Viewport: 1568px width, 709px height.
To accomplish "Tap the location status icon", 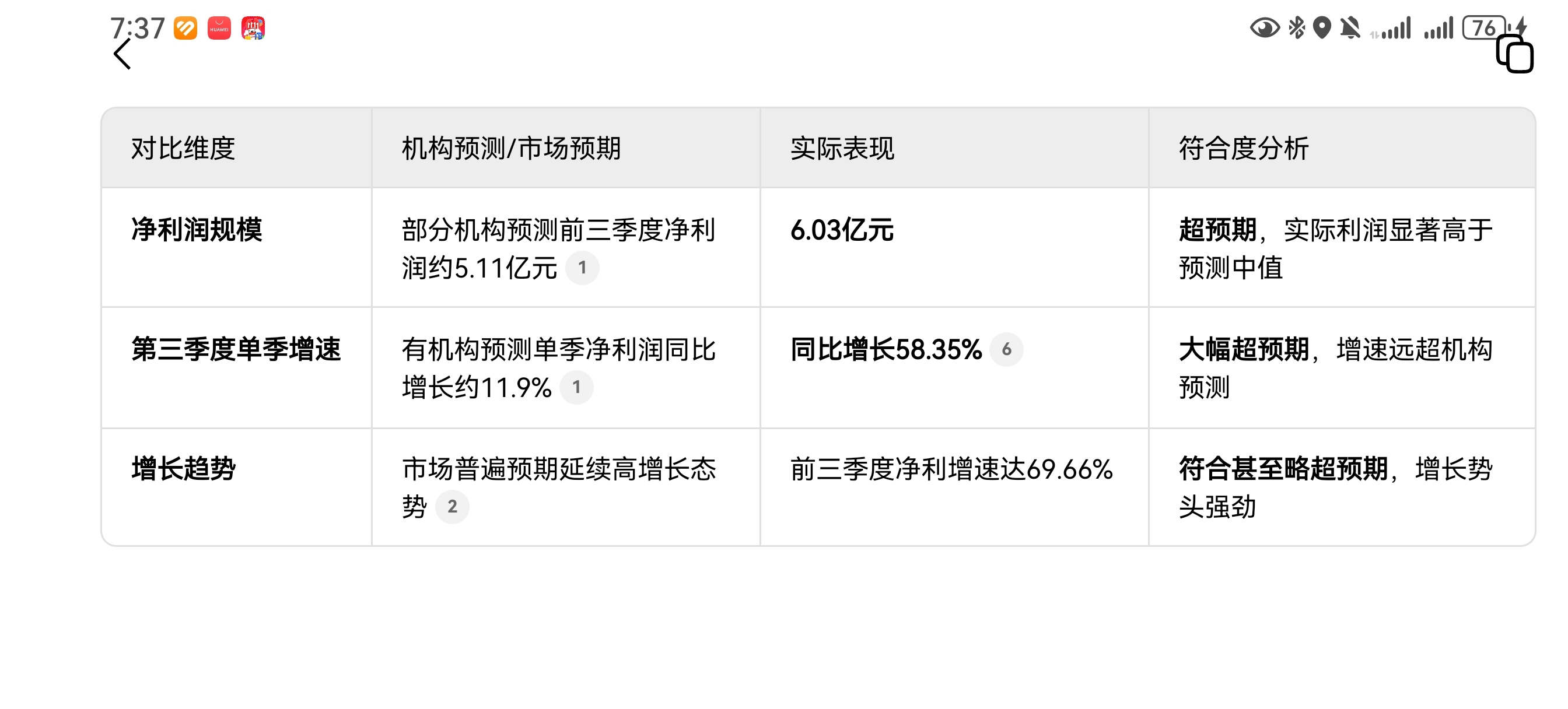I will click(1321, 28).
